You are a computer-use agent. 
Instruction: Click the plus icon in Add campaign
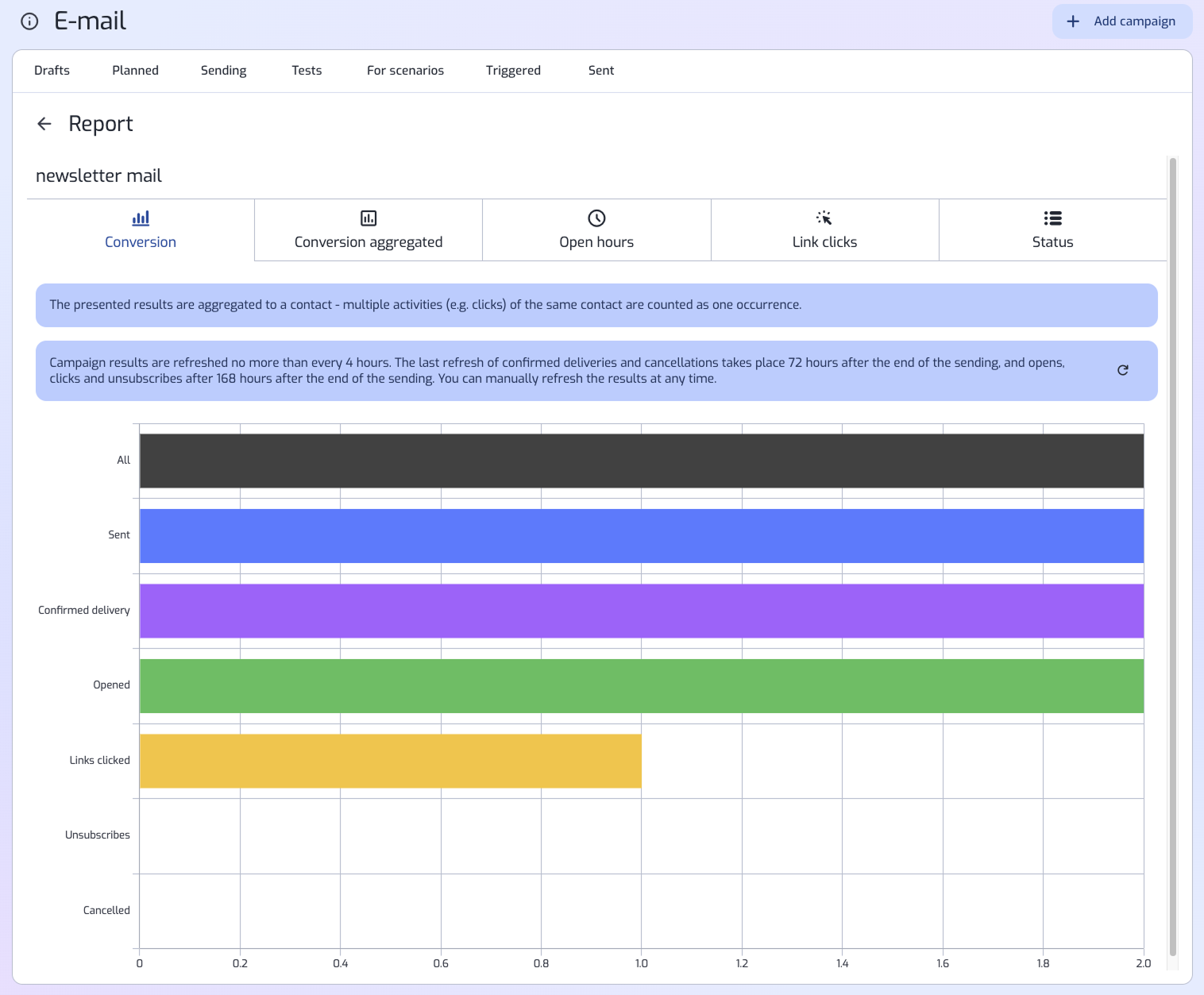(1073, 21)
